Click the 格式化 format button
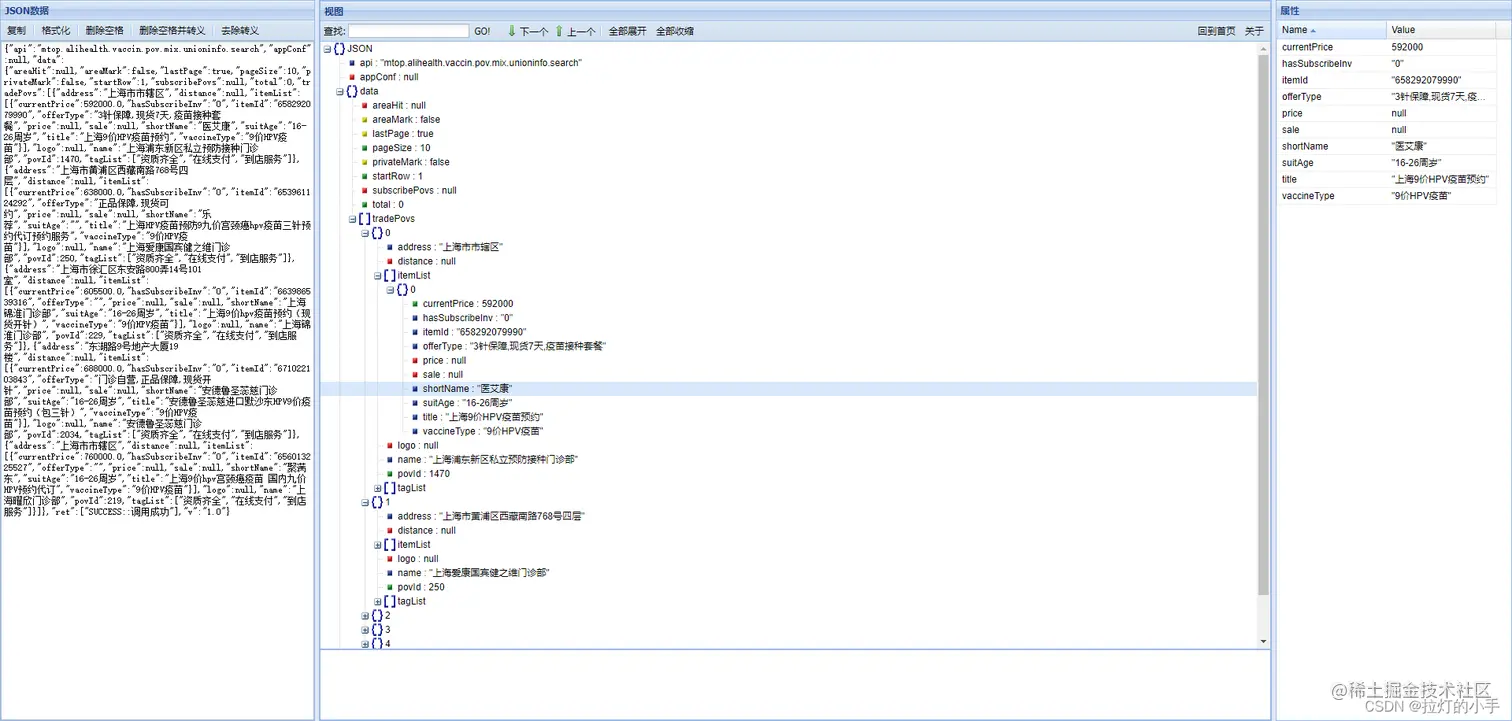1512x721 pixels. point(56,31)
